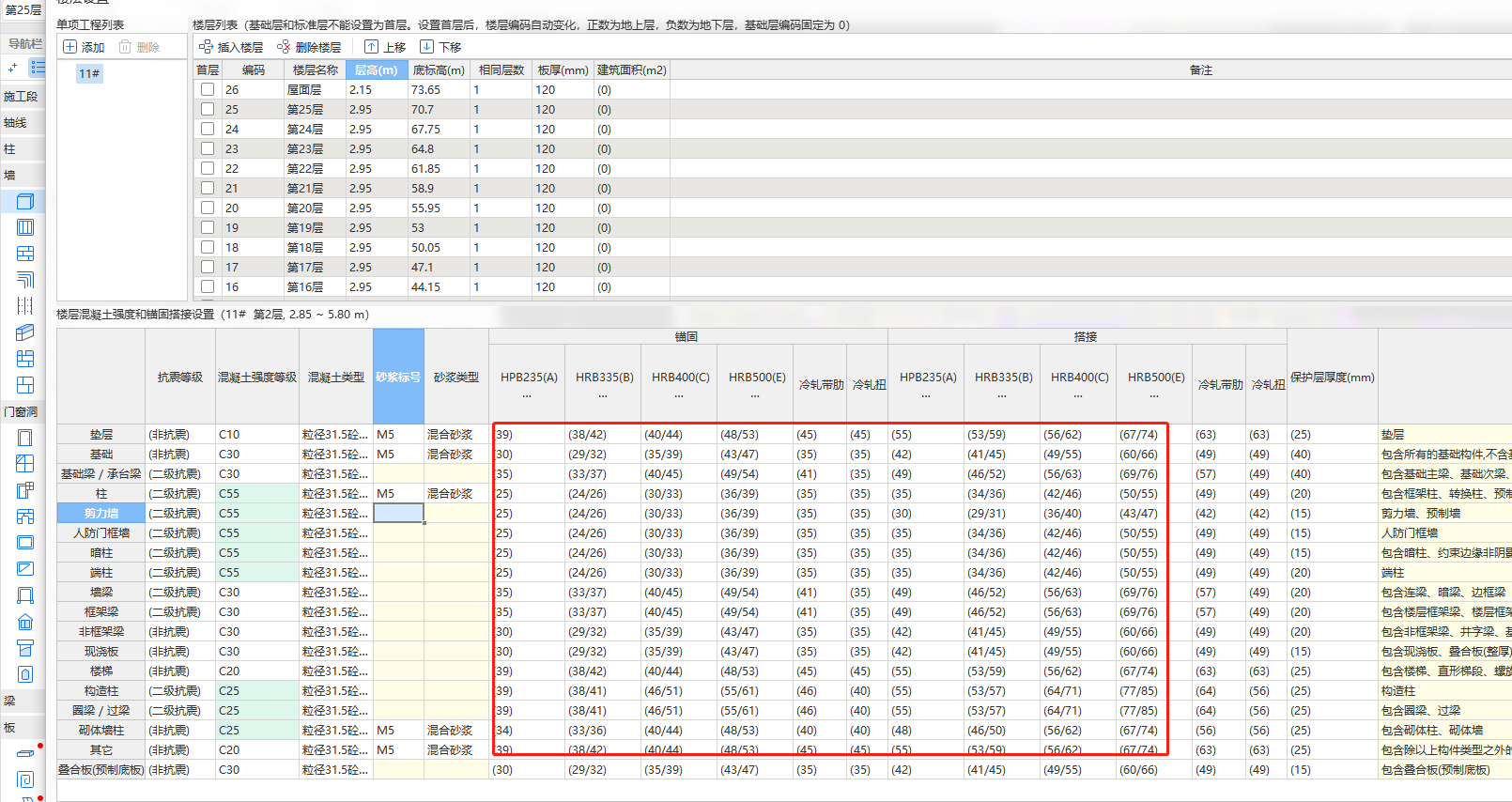Click the 砂浆标号 column header
Viewport: 1512px width, 802px height.
tap(398, 377)
